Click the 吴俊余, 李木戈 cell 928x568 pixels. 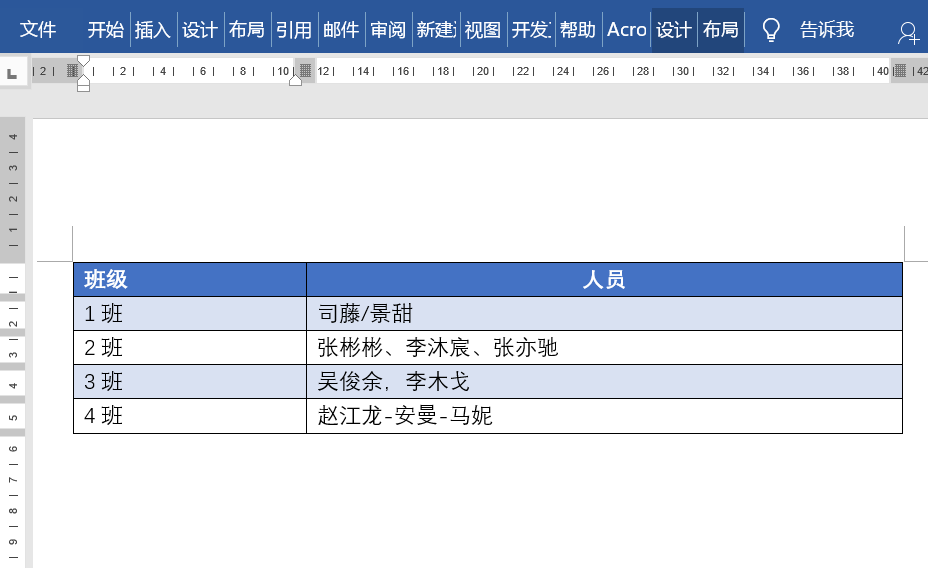[604, 382]
